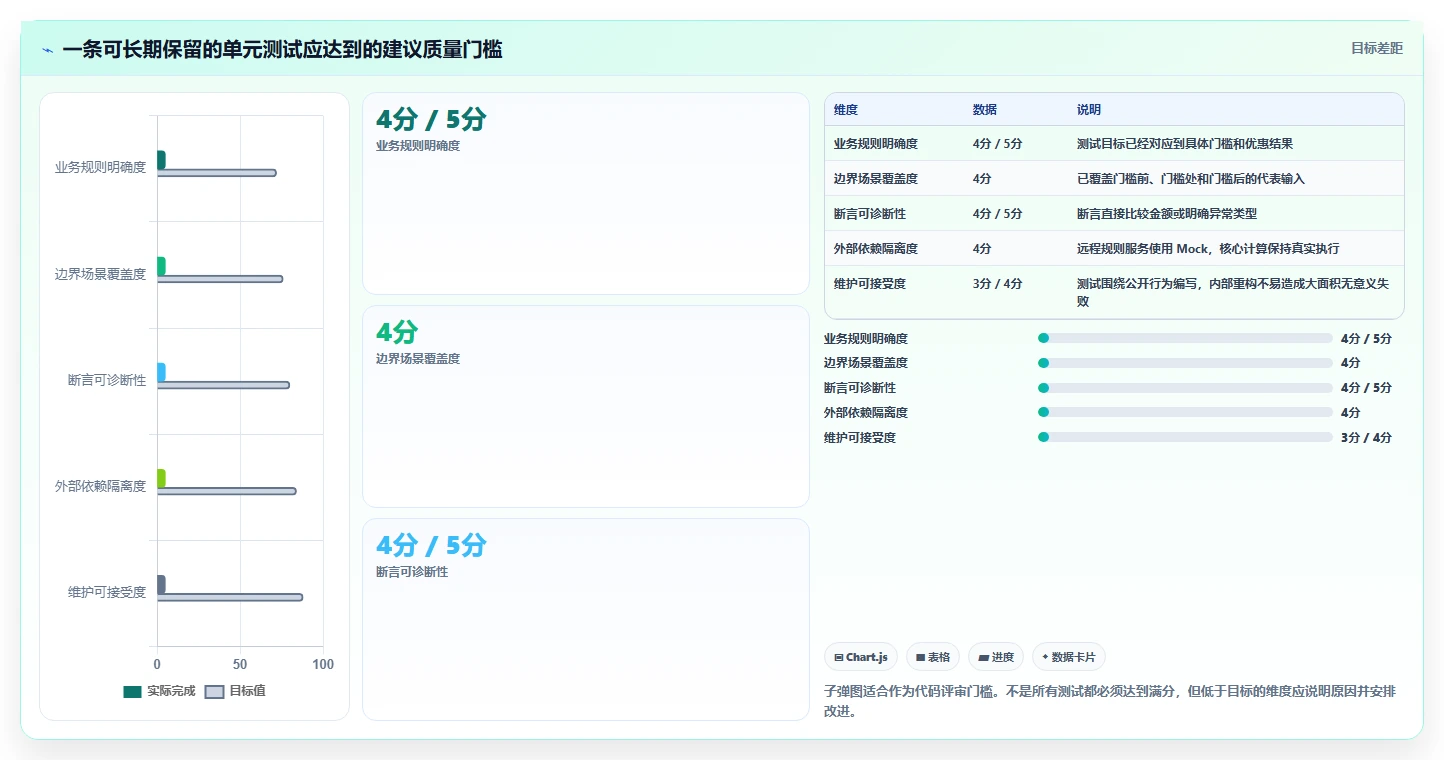The height and width of the screenshot is (760, 1444).
Task: Select table row 外部依赖隔离度
Action: 1114,248
